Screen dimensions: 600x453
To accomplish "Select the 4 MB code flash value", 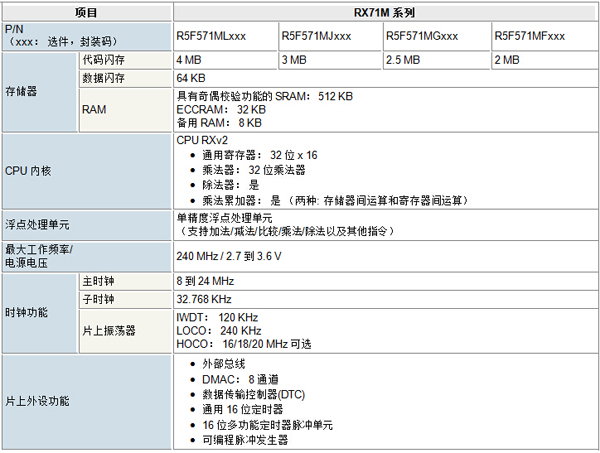I will 188,60.
